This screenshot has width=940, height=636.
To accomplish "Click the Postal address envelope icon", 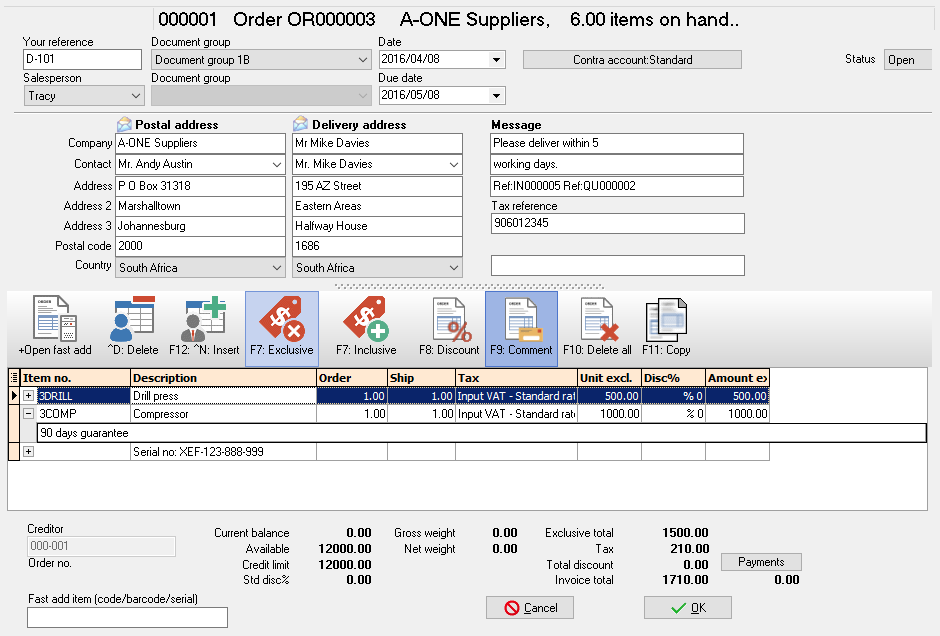I will point(124,125).
